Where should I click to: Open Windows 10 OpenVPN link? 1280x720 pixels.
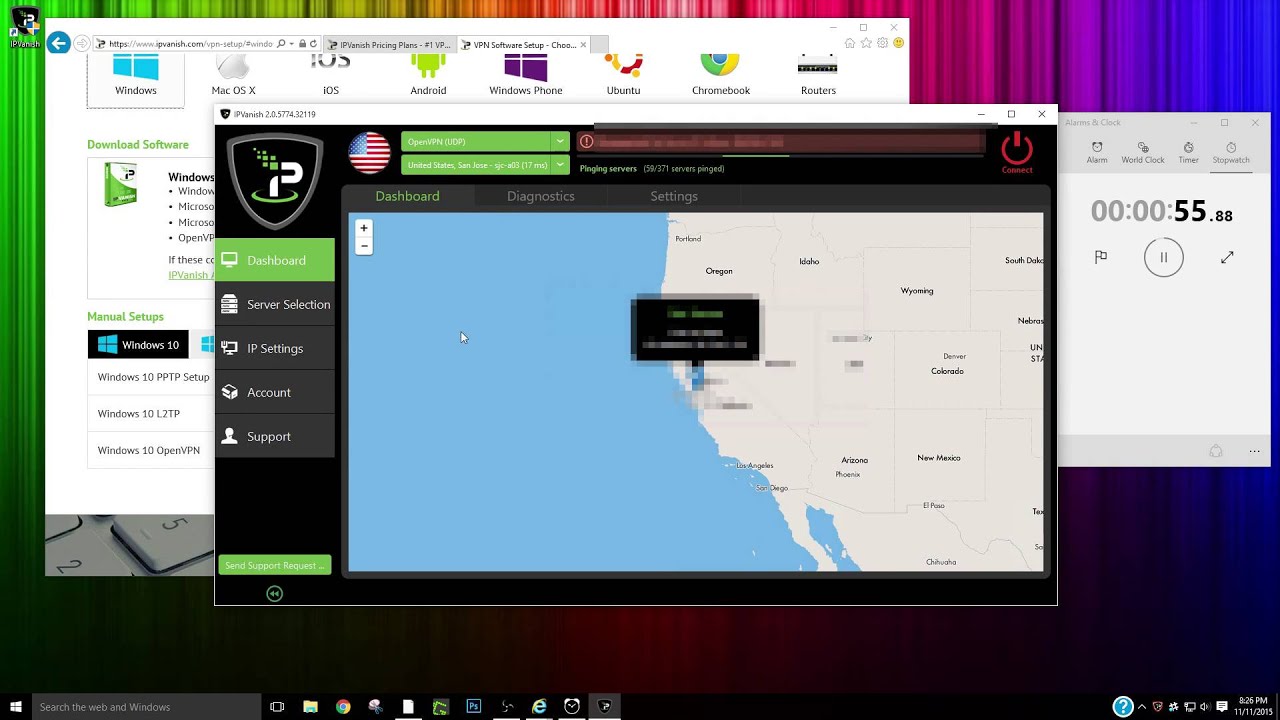(148, 450)
